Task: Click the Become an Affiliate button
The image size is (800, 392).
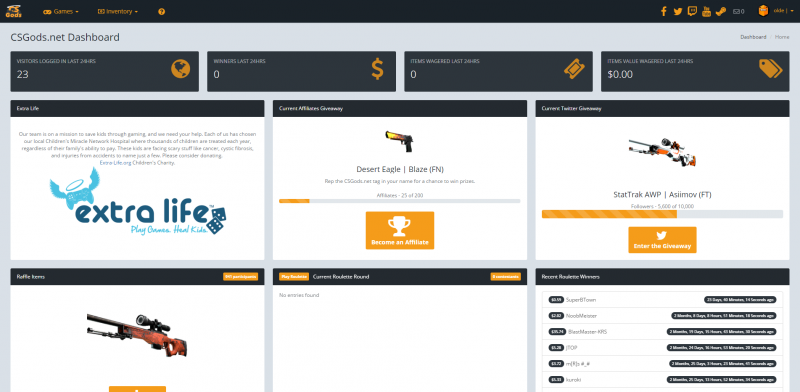Action: 399,230
